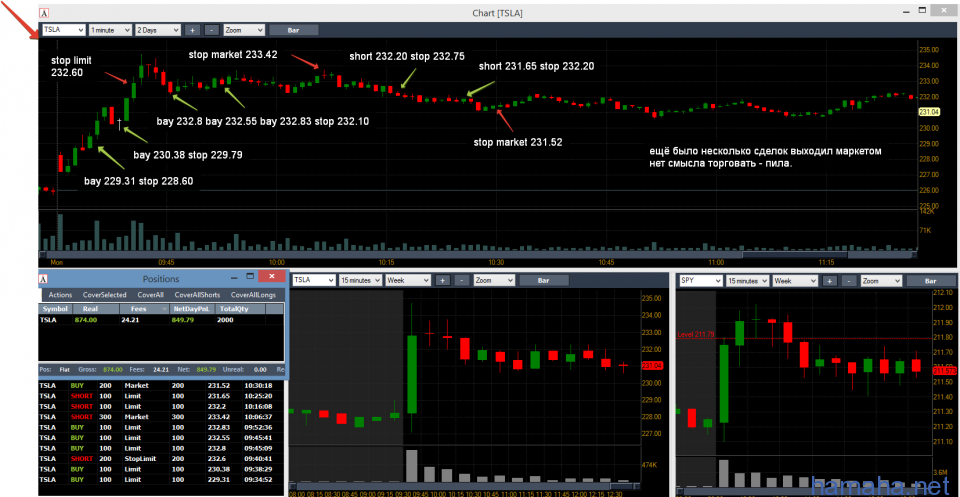Select the BUY Market order at 10:30:18
Viewport: 960px width, 497px height.
tap(161, 386)
